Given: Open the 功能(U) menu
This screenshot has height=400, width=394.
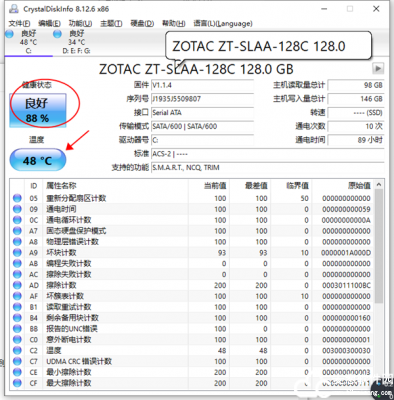Looking at the screenshot, I should (x=80, y=23).
